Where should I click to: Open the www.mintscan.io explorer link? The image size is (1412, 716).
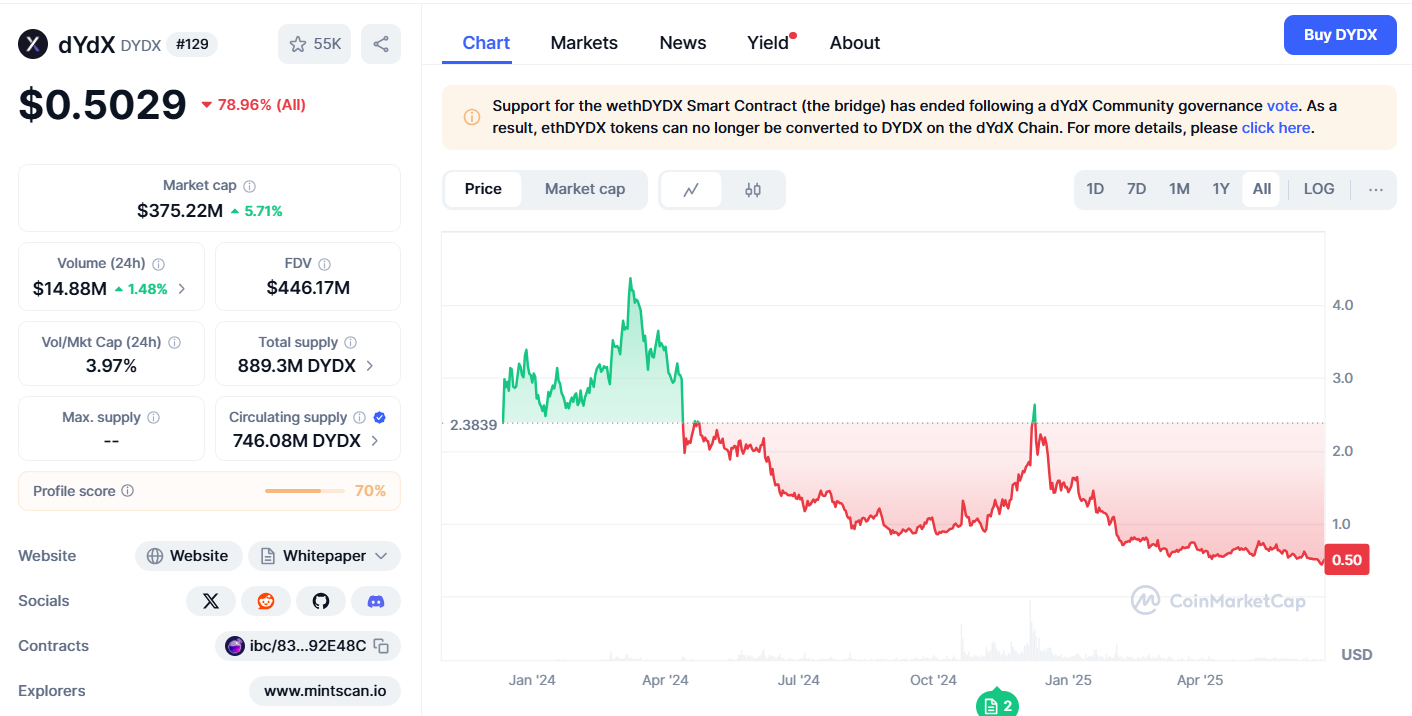tap(325, 691)
